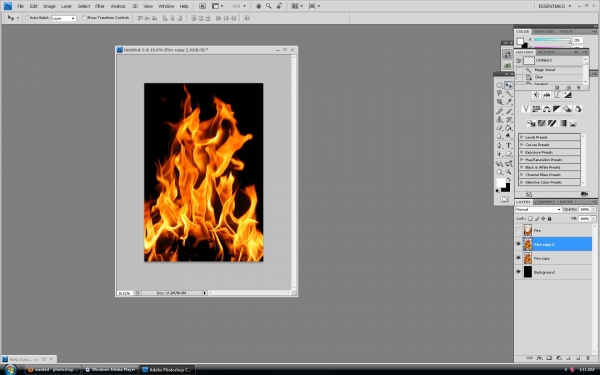This screenshot has height=375, width=600.
Task: Click the R slider in Color panel
Action: tap(552, 40)
